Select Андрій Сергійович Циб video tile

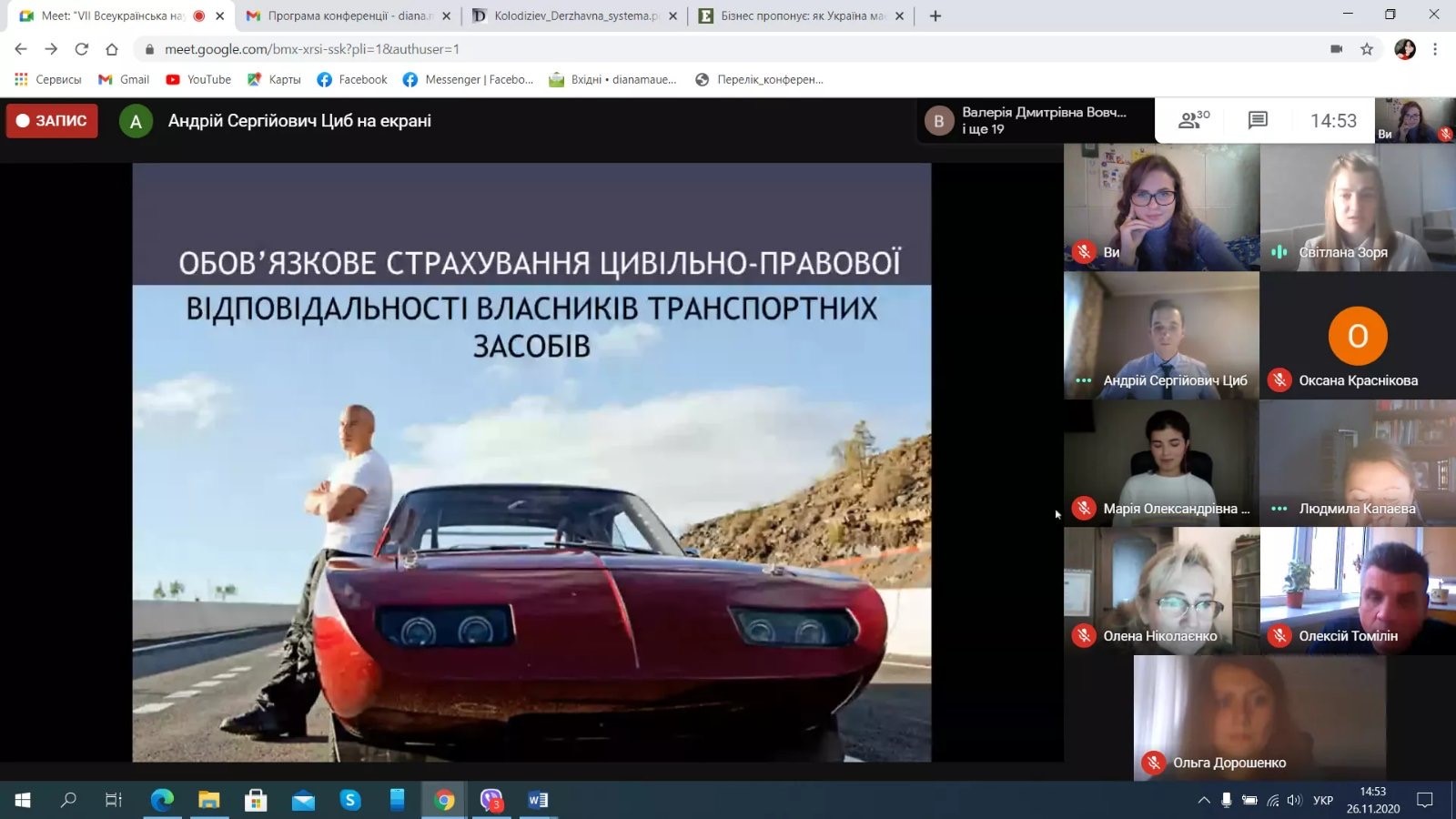(1161, 335)
